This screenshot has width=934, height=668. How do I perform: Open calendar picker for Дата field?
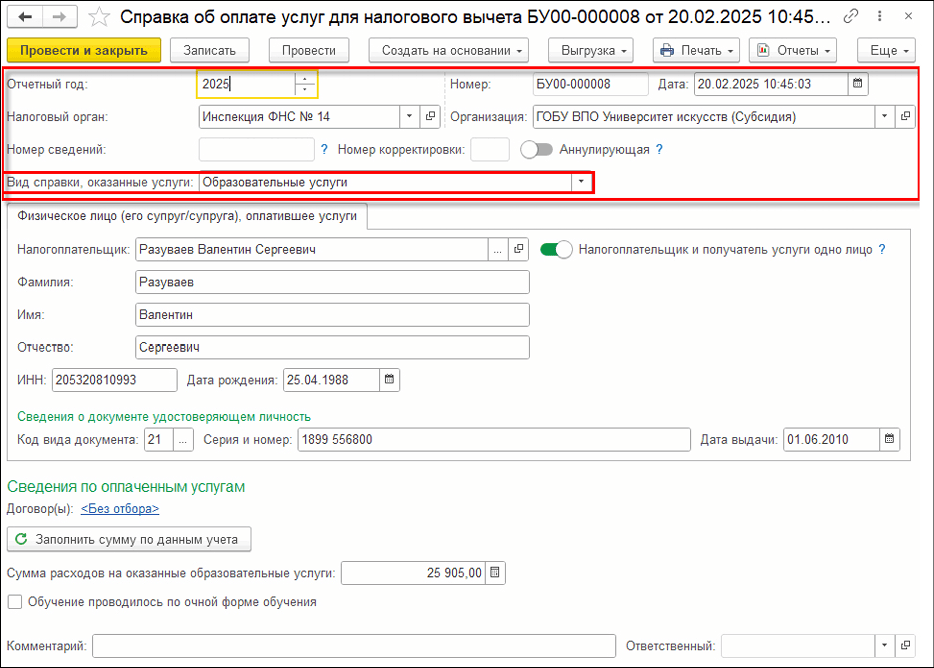click(857, 85)
